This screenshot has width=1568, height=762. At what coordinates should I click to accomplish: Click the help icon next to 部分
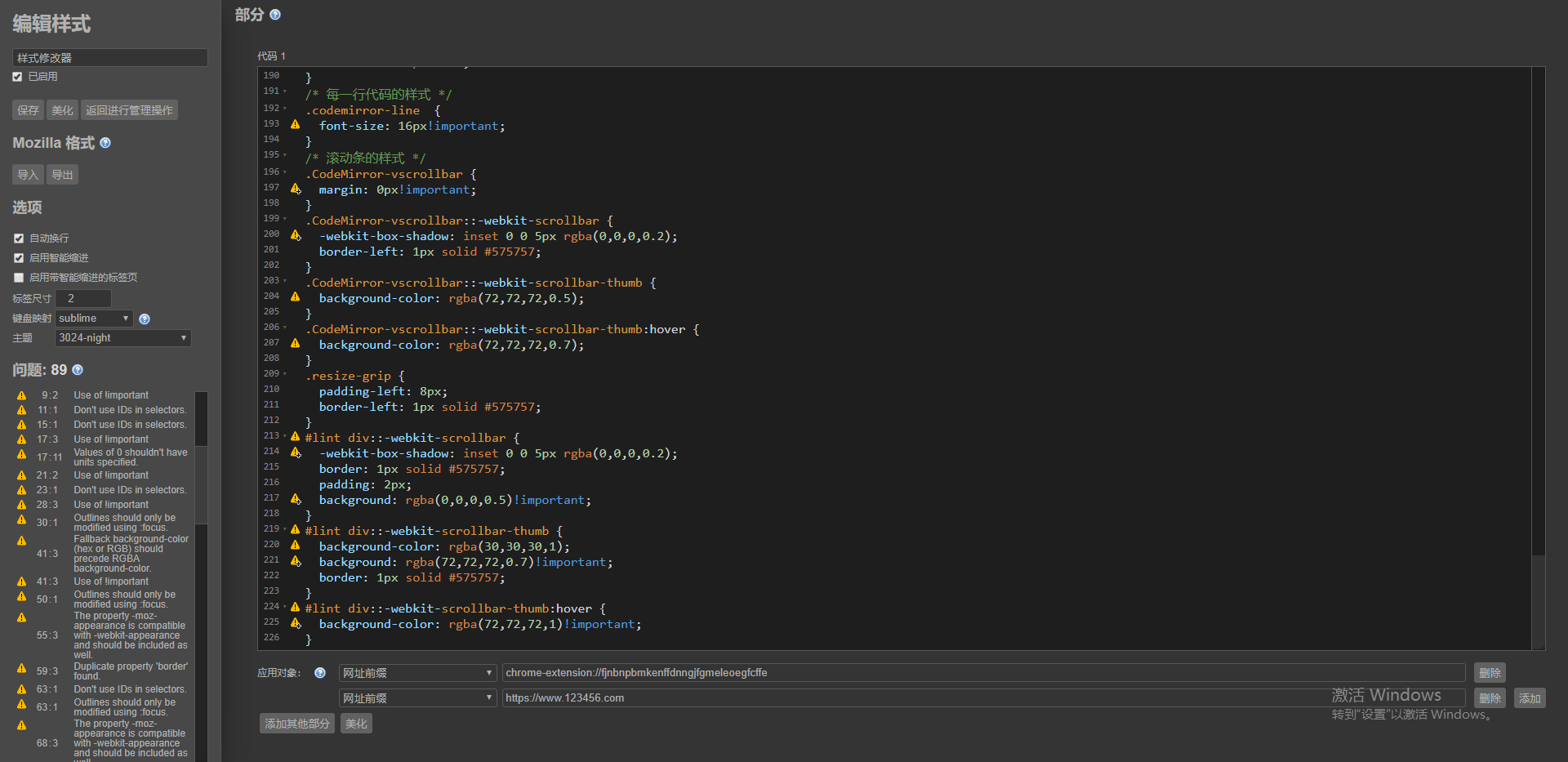(x=275, y=15)
